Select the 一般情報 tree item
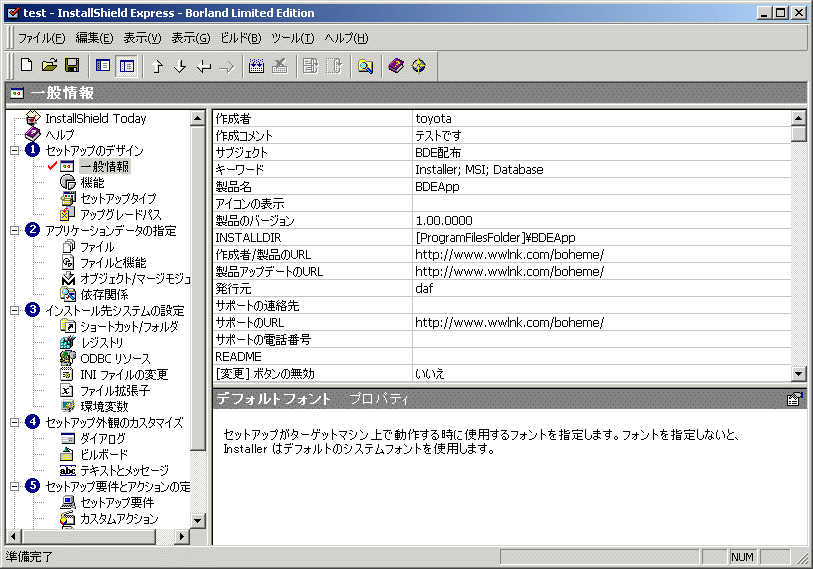The height and width of the screenshot is (569, 813). click(x=104, y=166)
